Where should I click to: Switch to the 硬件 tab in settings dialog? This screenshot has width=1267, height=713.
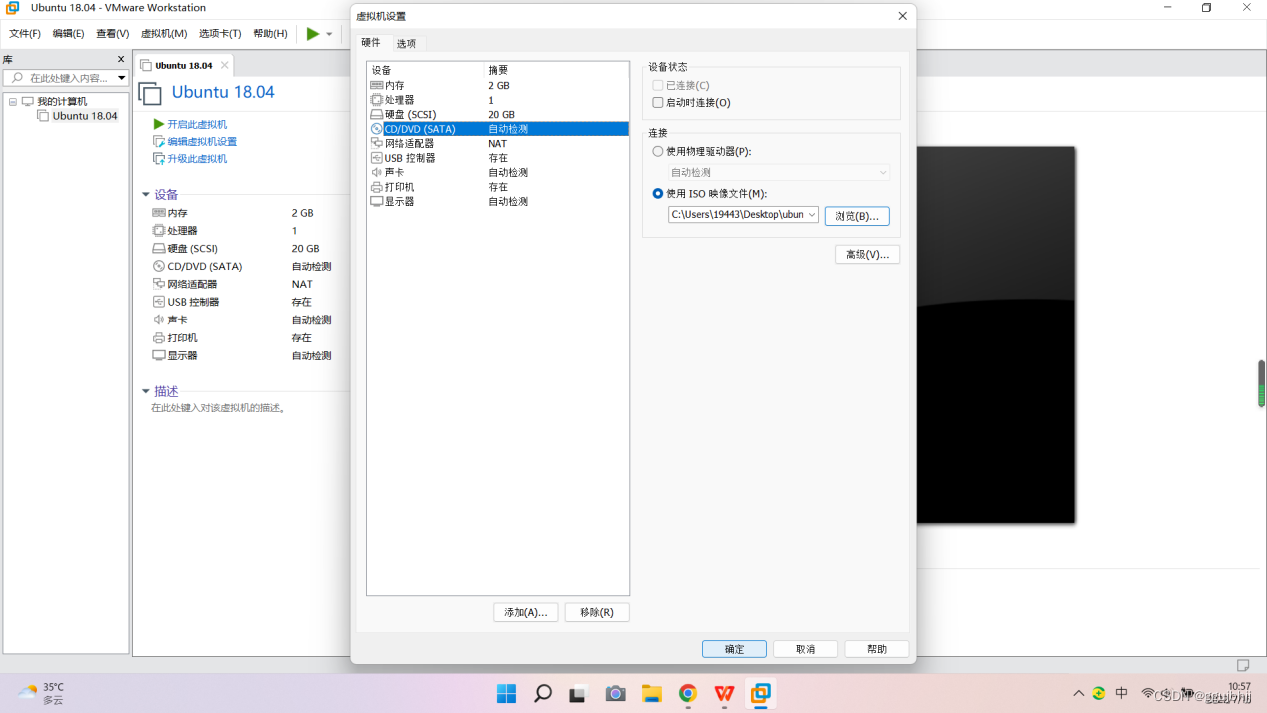click(371, 42)
